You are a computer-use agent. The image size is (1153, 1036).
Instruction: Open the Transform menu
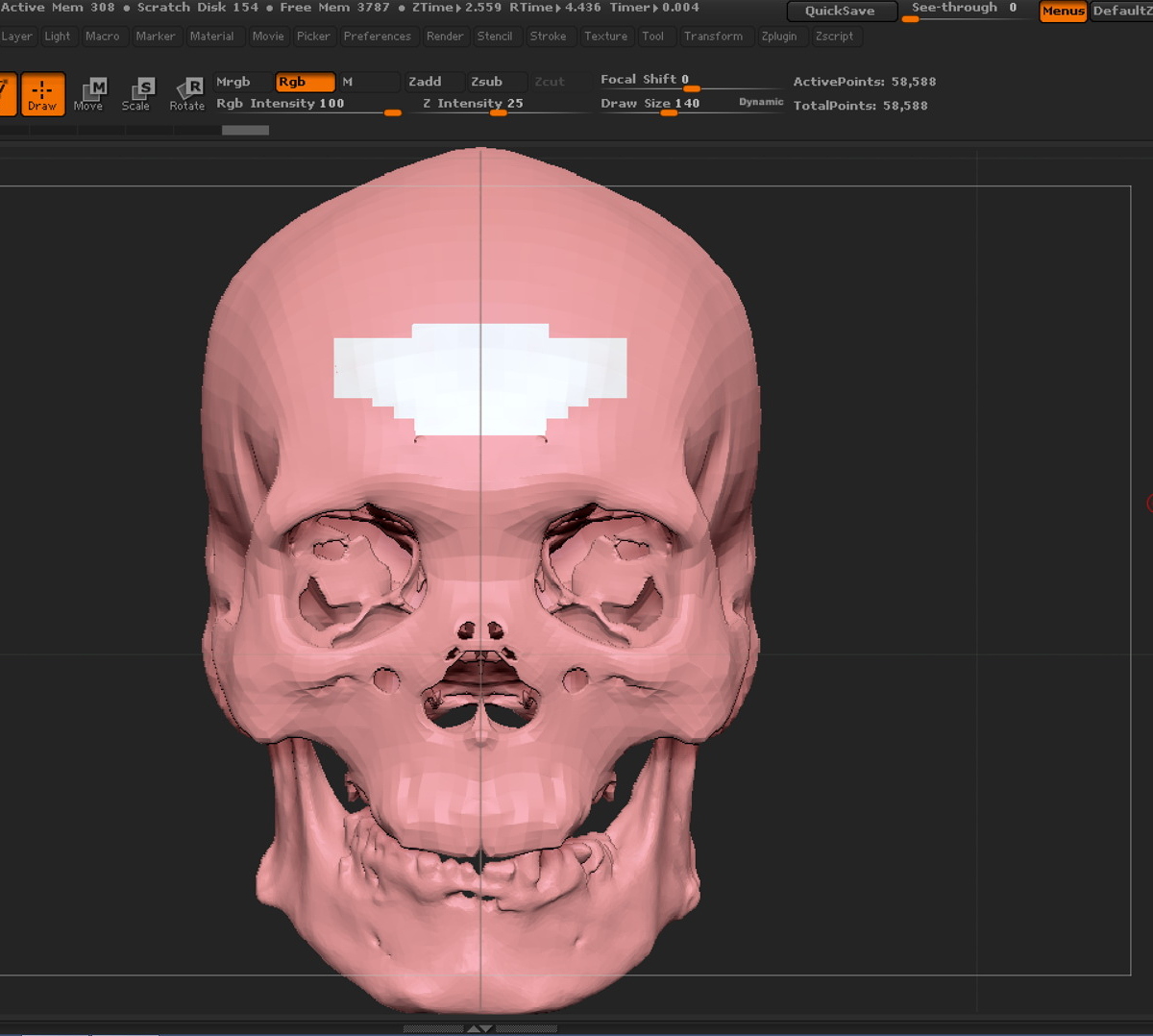pyautogui.click(x=714, y=37)
